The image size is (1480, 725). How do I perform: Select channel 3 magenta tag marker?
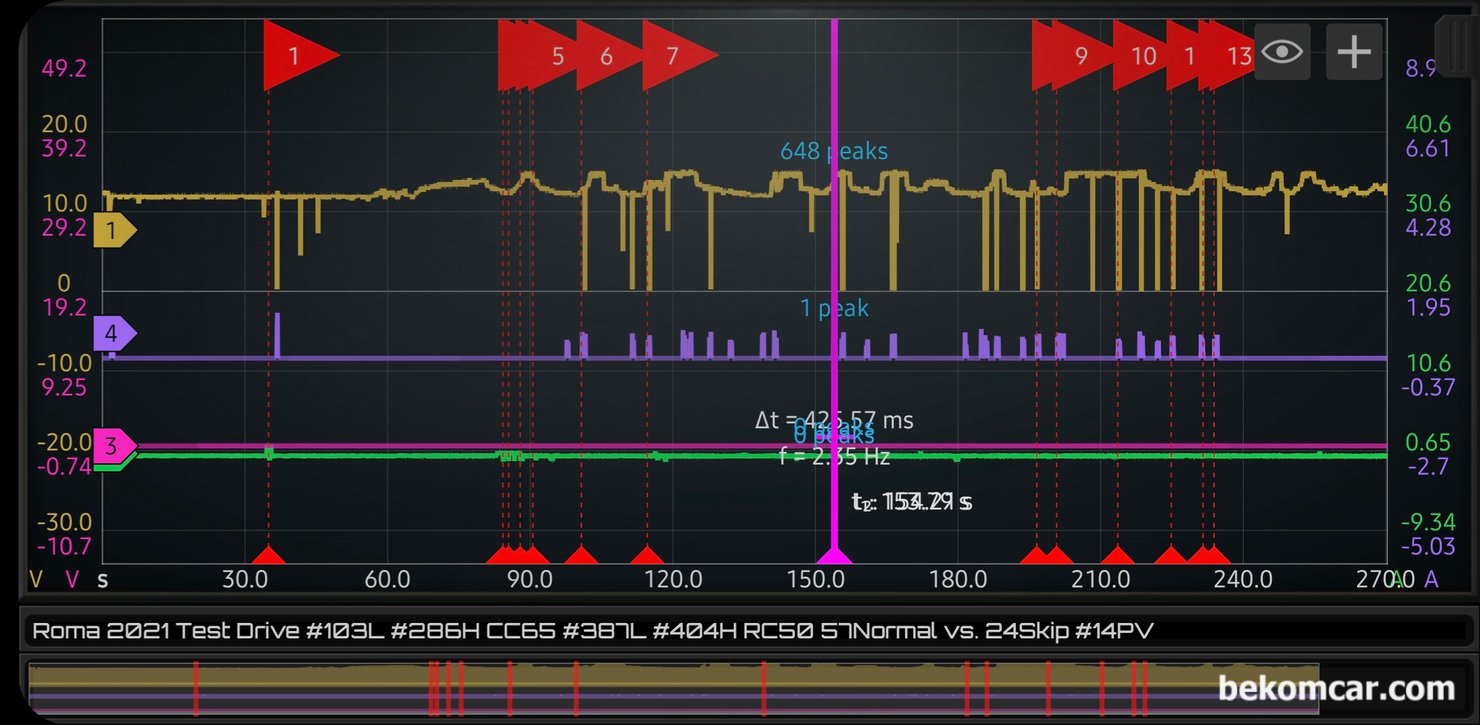(114, 446)
